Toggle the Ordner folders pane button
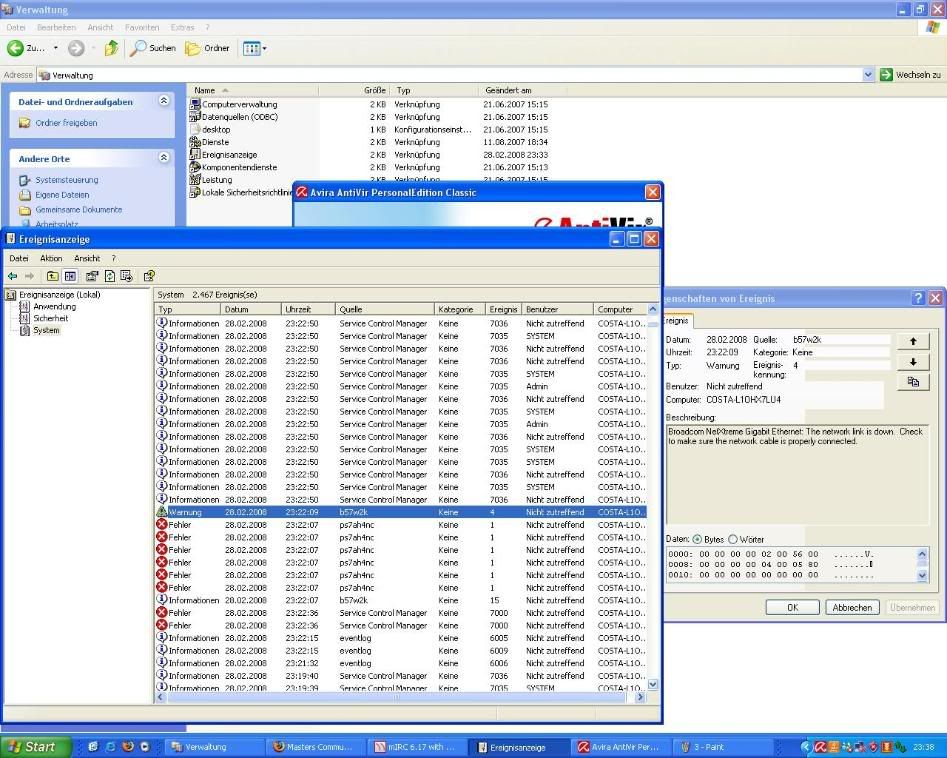947x758 pixels. click(207, 48)
